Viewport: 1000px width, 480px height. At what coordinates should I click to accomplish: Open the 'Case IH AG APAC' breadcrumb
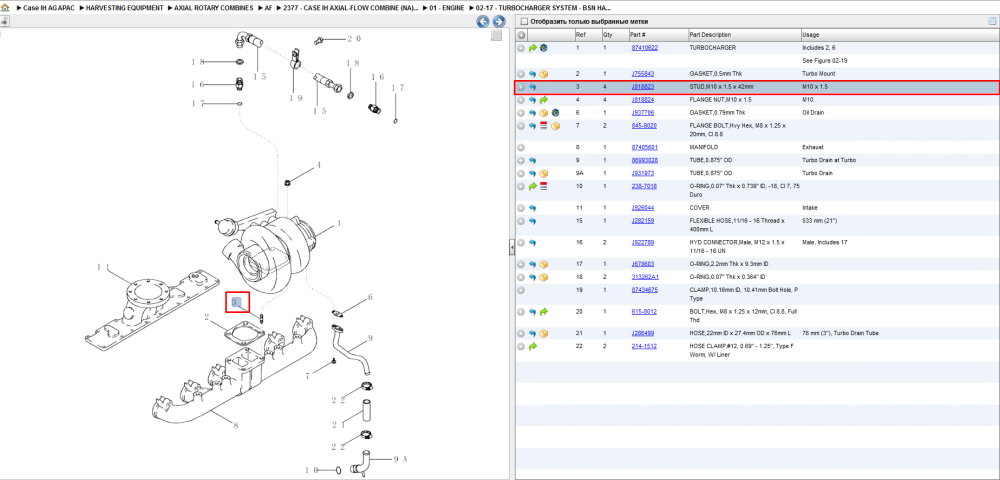click(x=50, y=8)
